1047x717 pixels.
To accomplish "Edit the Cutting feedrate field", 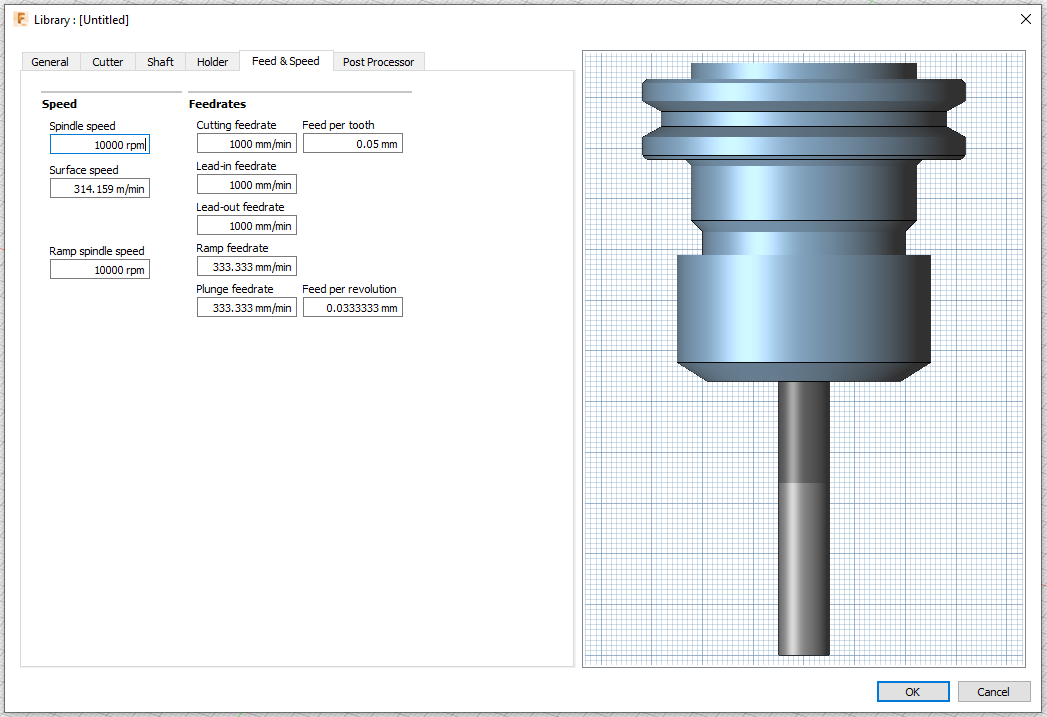I will pyautogui.click(x=246, y=144).
